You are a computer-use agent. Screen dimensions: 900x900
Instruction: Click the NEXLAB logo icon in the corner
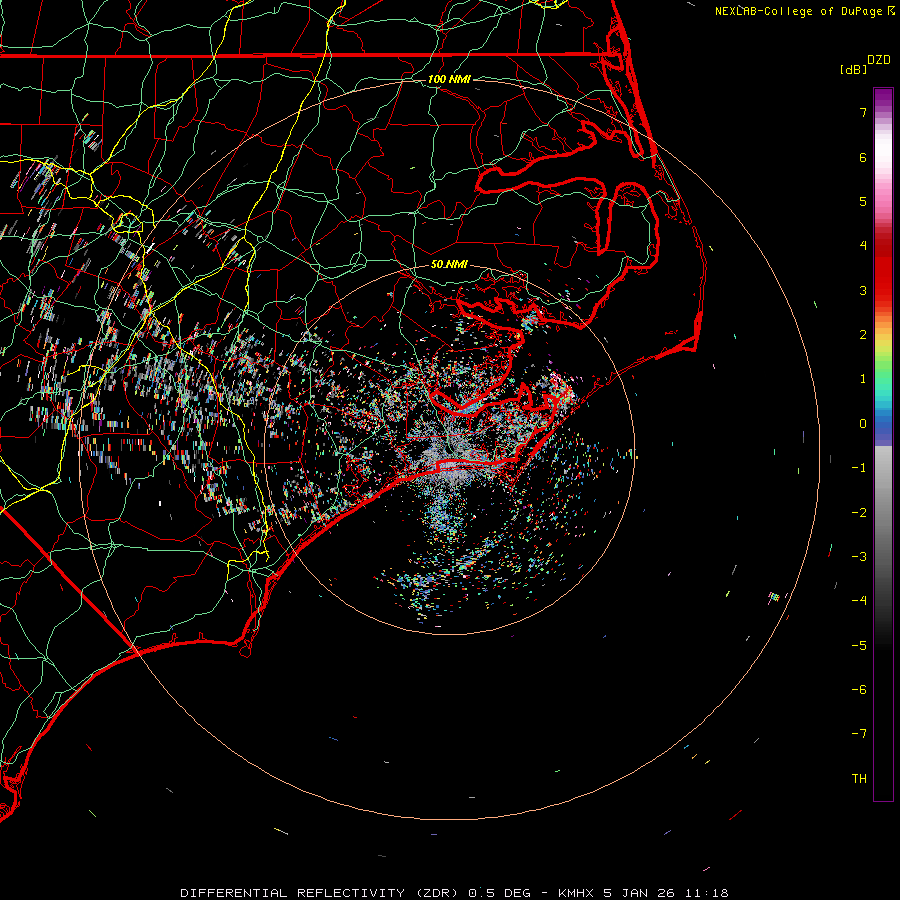[891, 11]
